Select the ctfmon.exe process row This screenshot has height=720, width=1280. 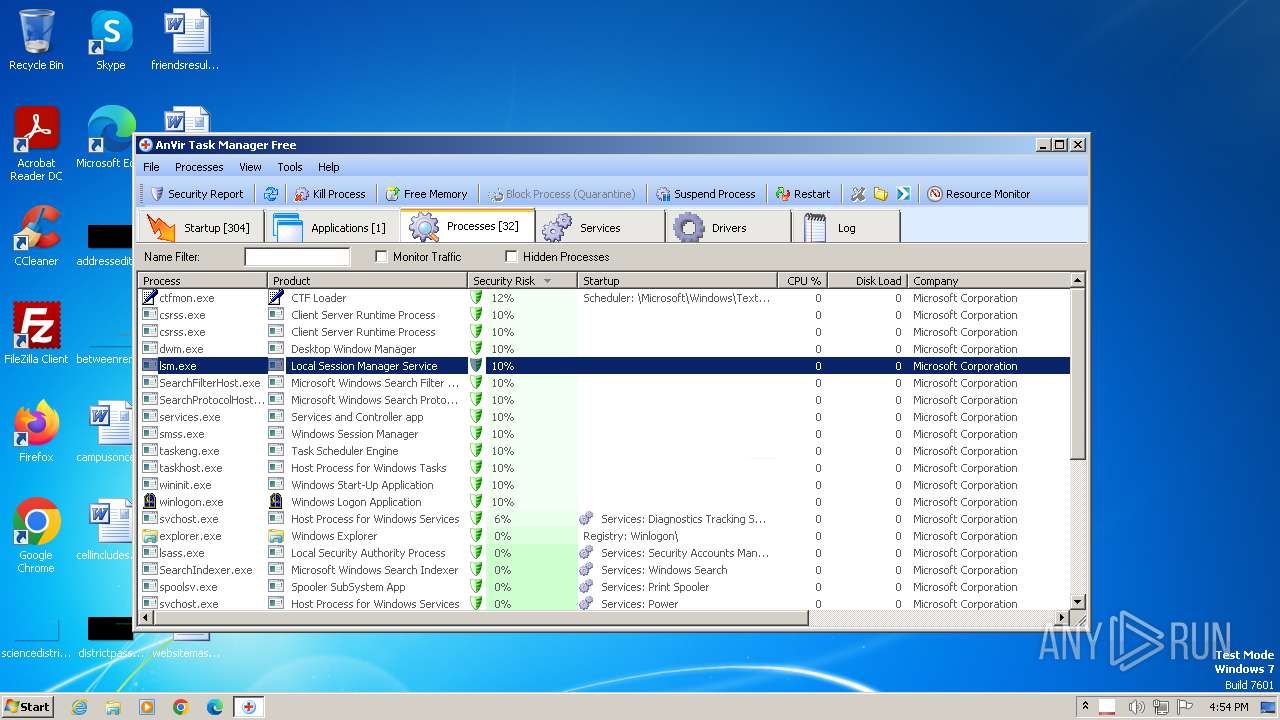click(x=604, y=298)
